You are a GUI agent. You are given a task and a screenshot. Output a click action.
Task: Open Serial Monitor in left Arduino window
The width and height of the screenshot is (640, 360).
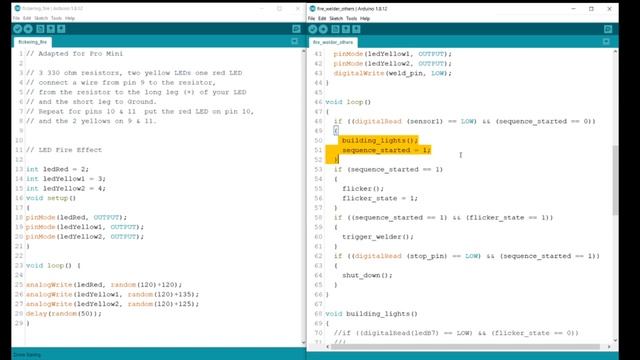pos(296,29)
